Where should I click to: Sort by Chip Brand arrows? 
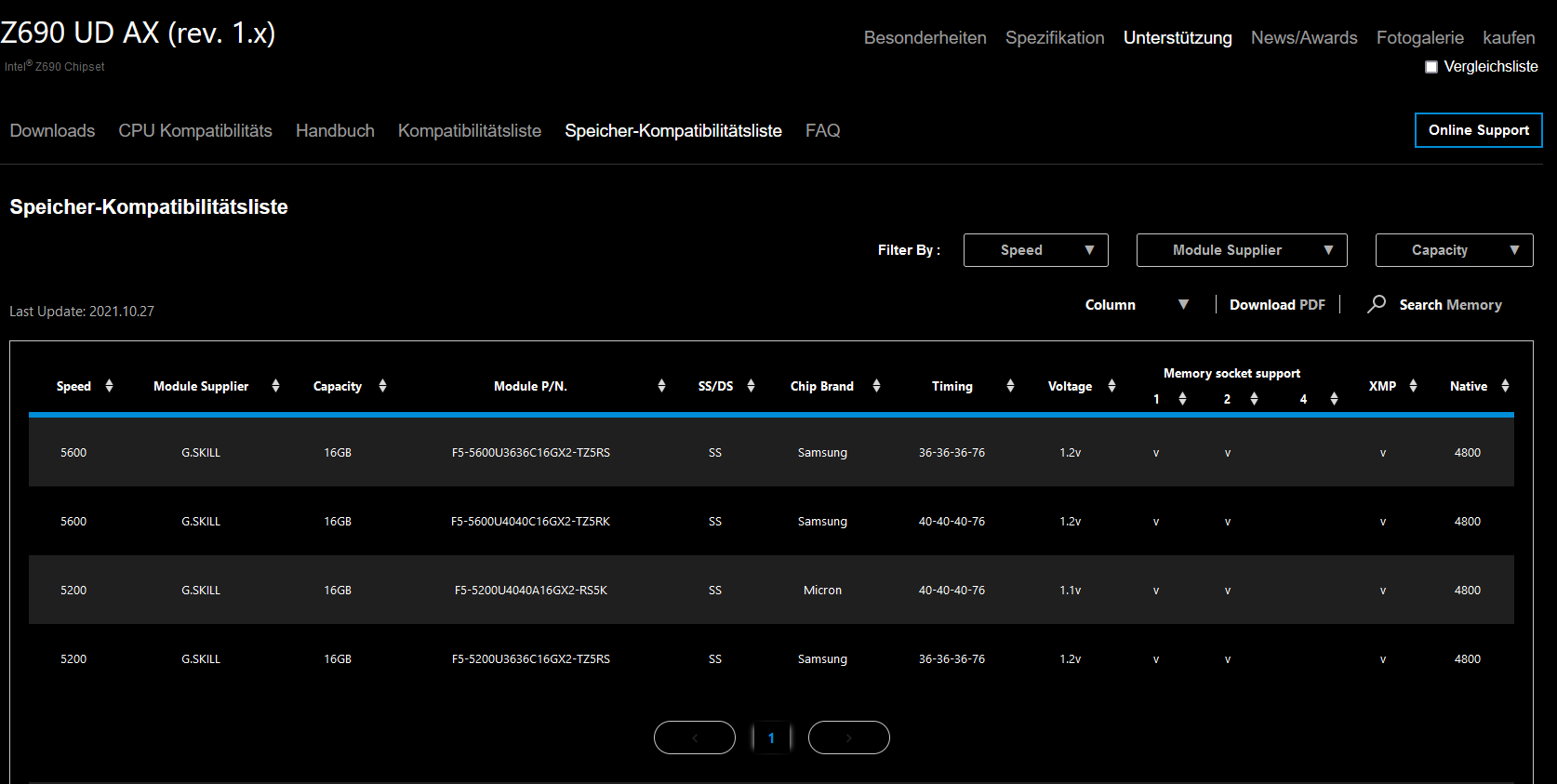(876, 386)
